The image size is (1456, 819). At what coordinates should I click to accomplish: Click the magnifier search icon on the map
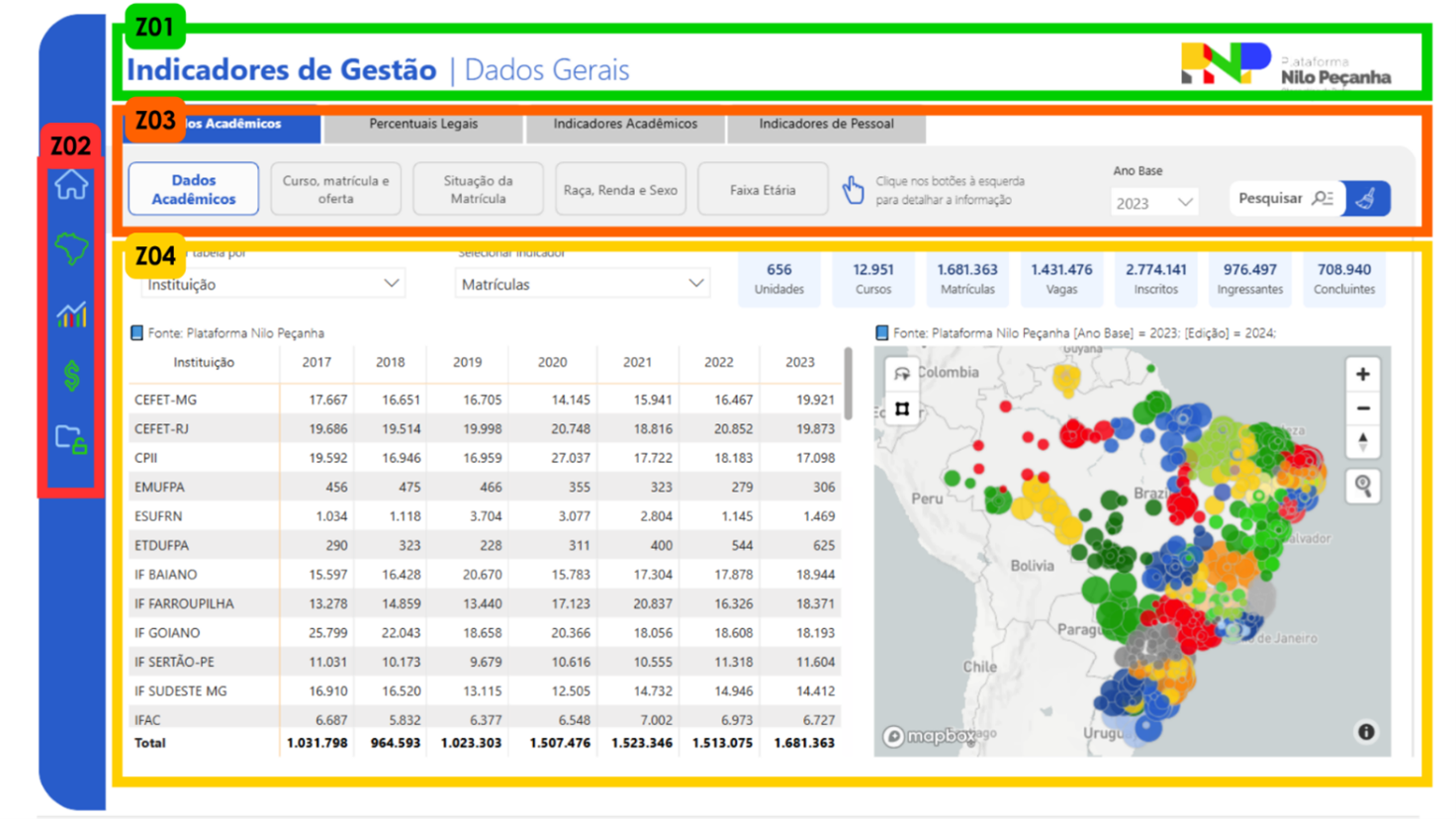point(1363,486)
